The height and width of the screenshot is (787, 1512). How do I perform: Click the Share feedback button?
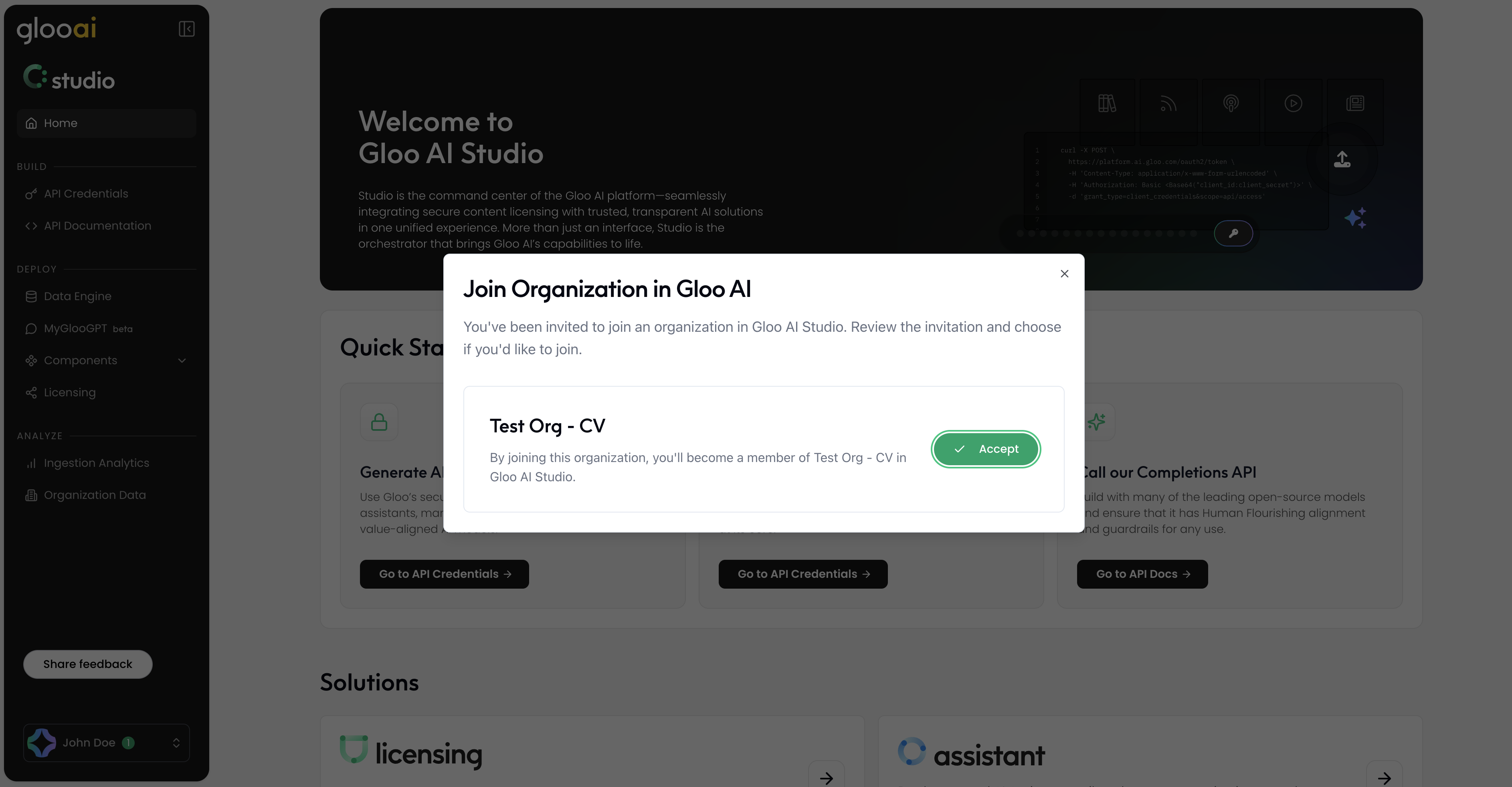pos(88,664)
